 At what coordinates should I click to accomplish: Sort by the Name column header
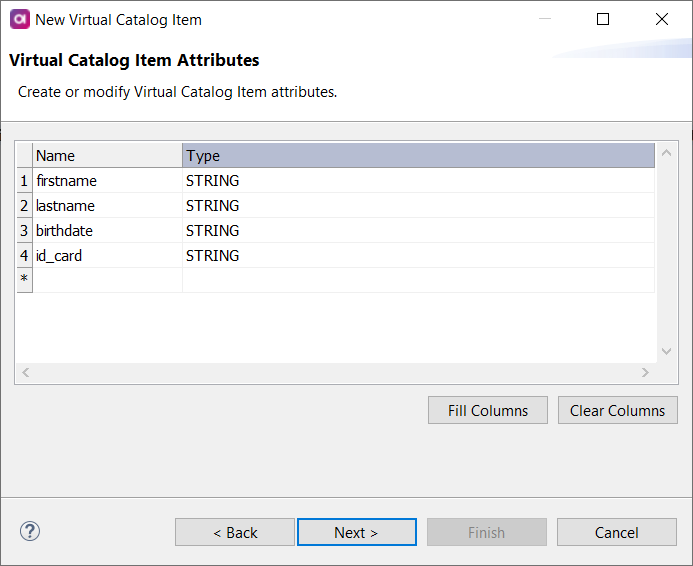pos(107,155)
